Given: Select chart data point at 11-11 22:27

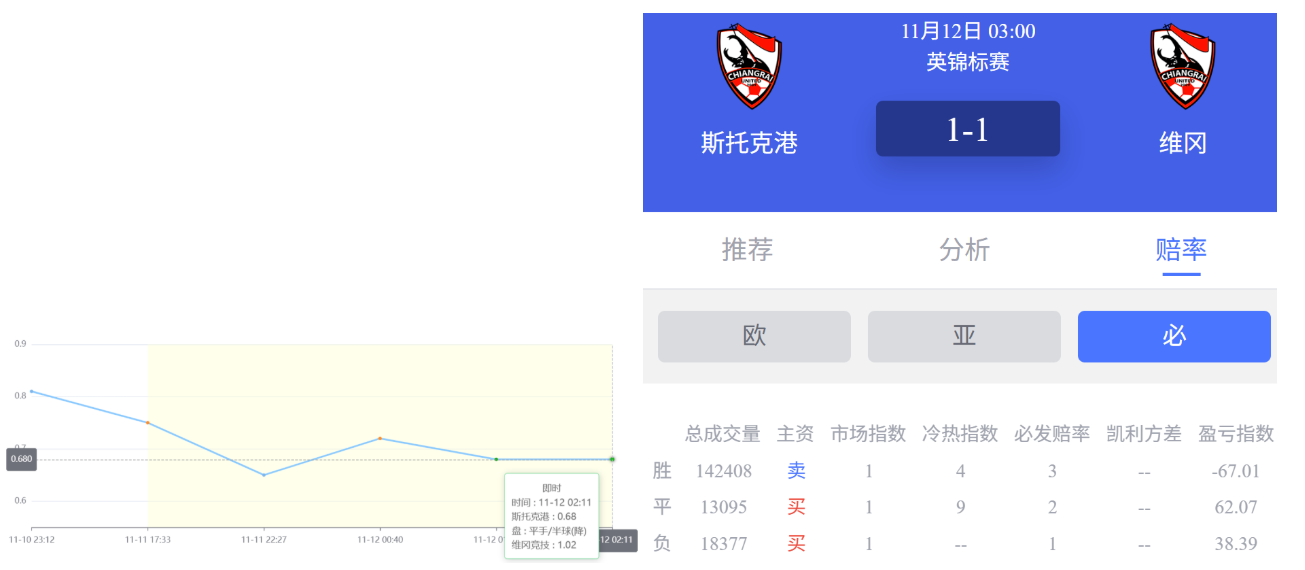Looking at the screenshot, I should pos(264,475).
